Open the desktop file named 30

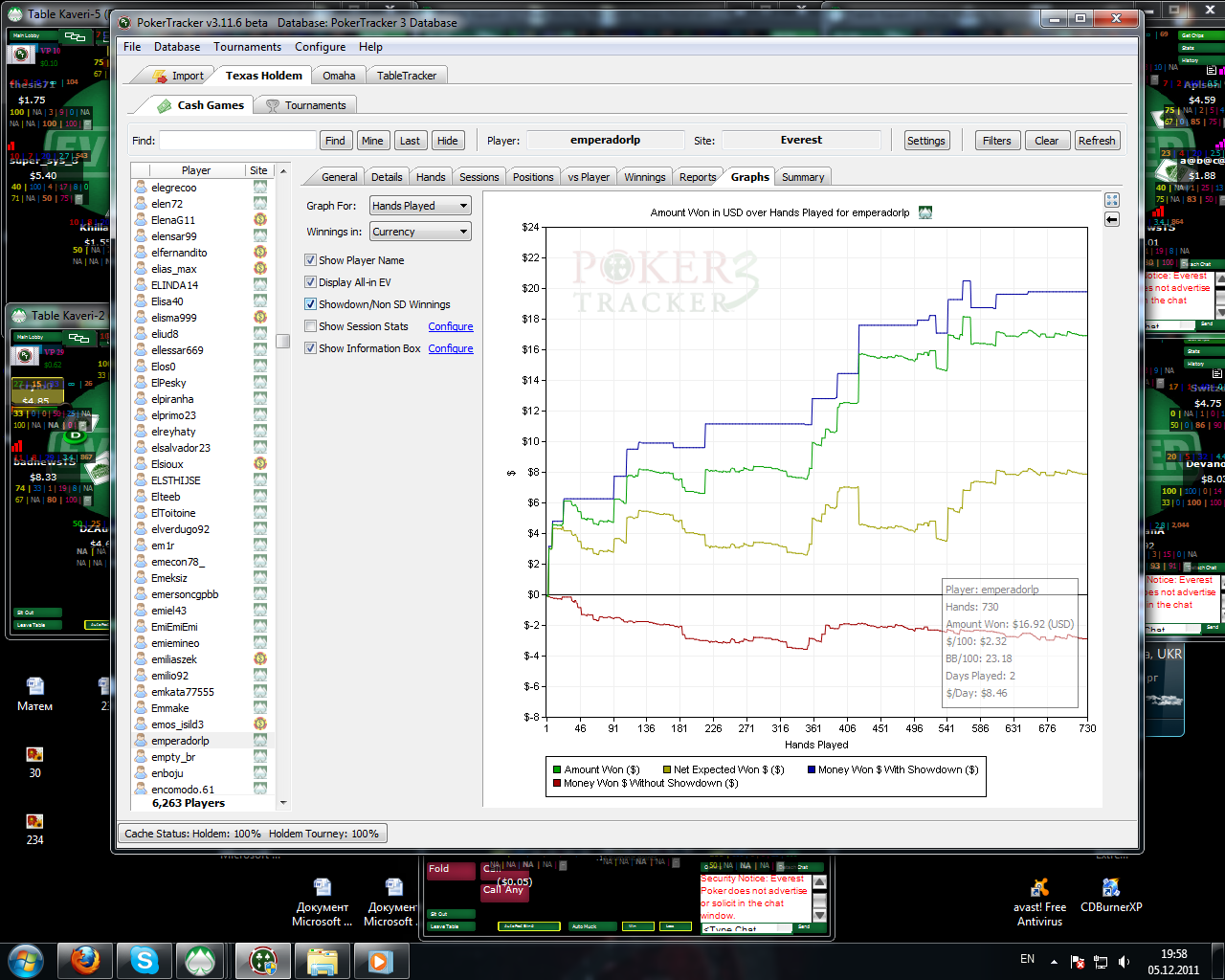[x=34, y=762]
